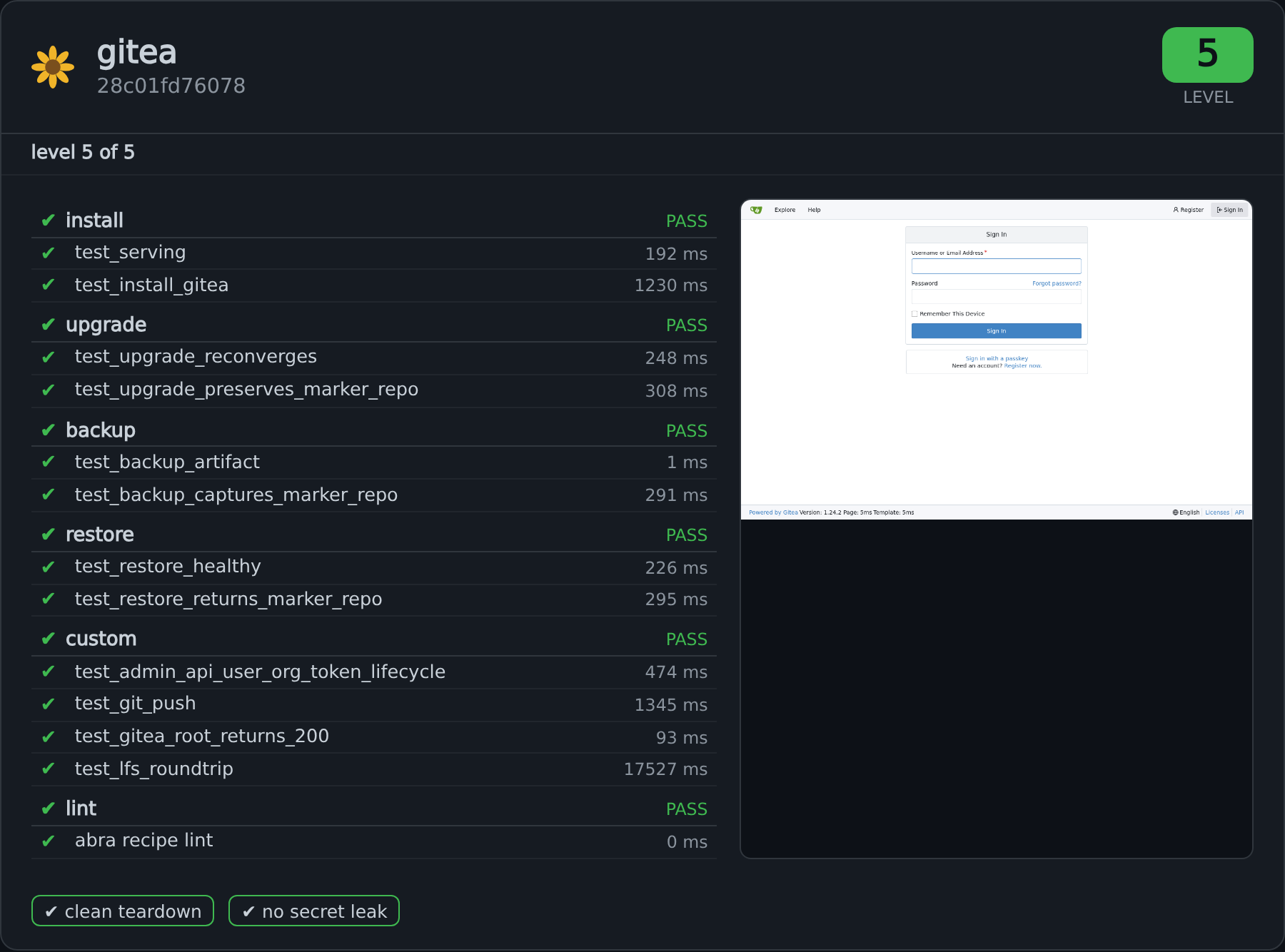Click the 17527 ms duration value

point(665,769)
